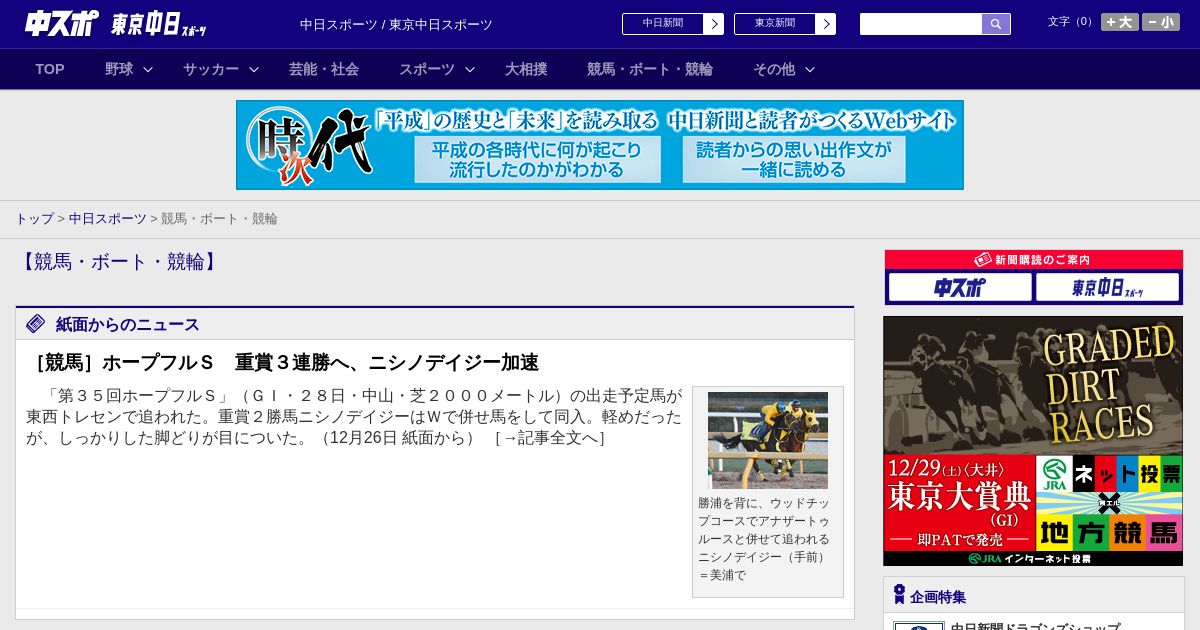Image resolution: width=1200 pixels, height=630 pixels.
Task: Expand the スポーツ dropdown chevron
Action: pos(470,69)
